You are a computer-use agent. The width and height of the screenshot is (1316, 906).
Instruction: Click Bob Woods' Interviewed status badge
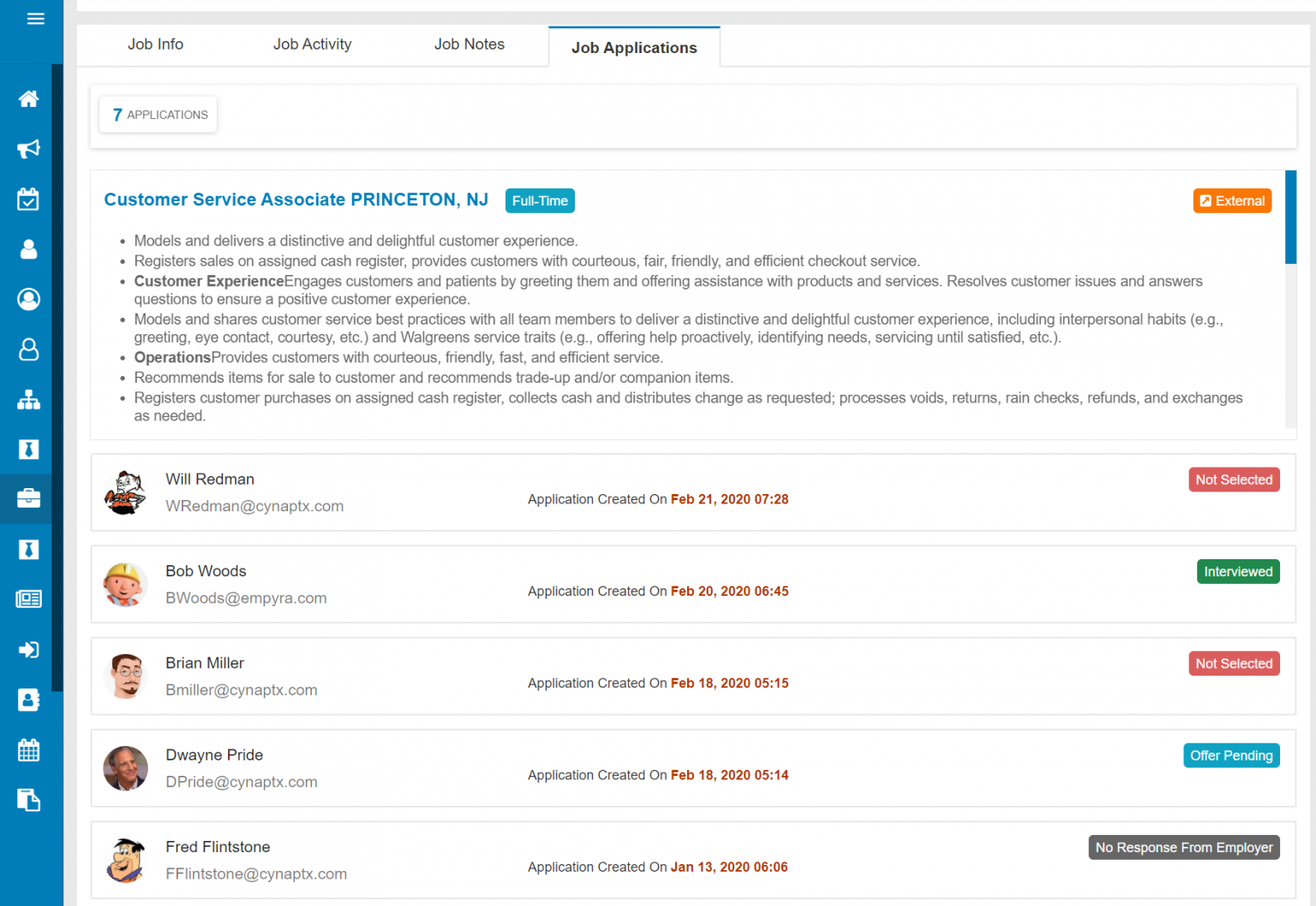pos(1237,572)
